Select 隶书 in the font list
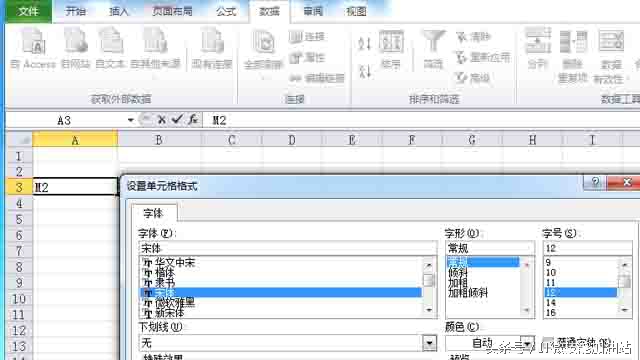 coord(281,282)
